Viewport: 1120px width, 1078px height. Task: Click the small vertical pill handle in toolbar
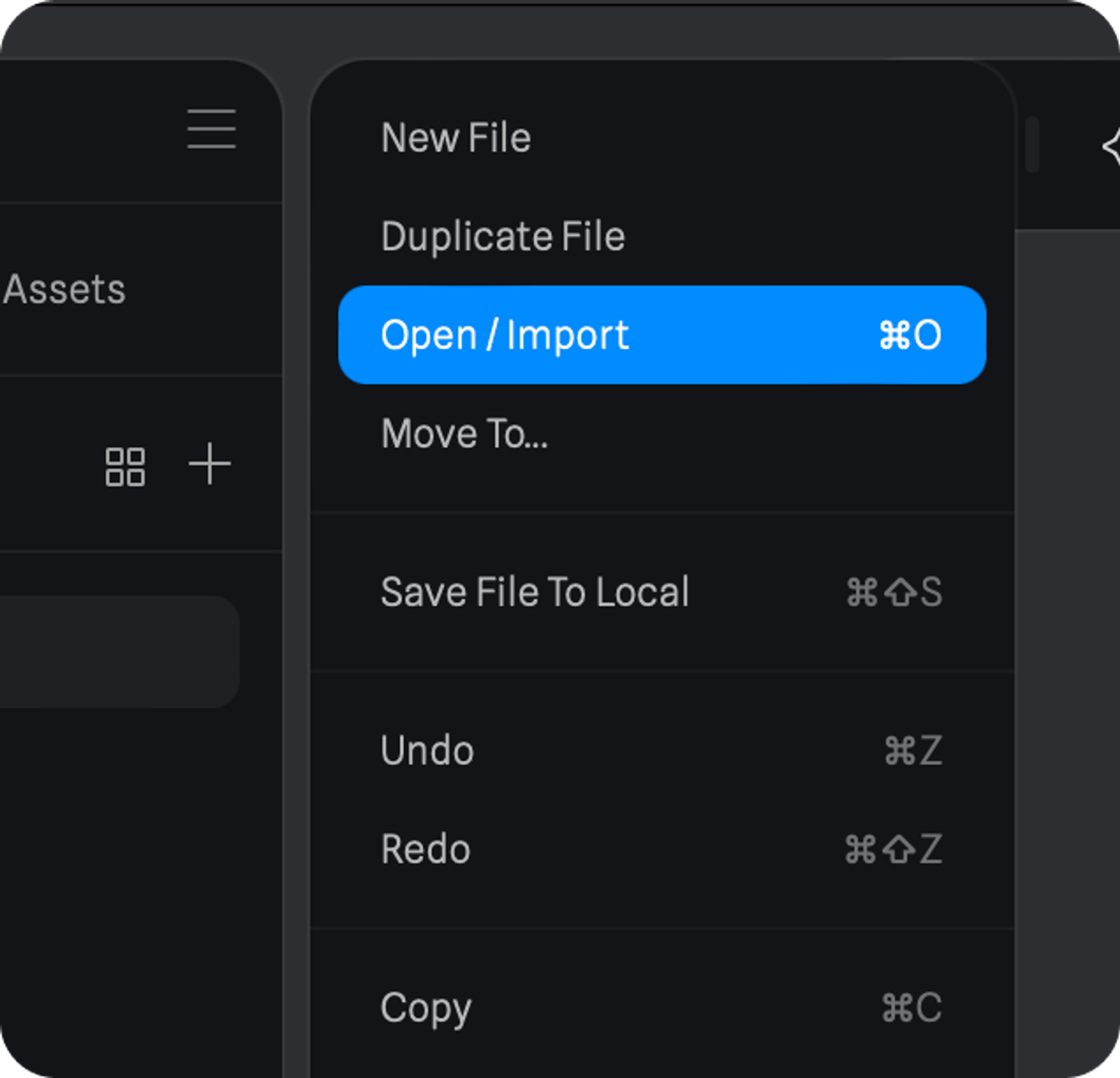coord(1032,144)
